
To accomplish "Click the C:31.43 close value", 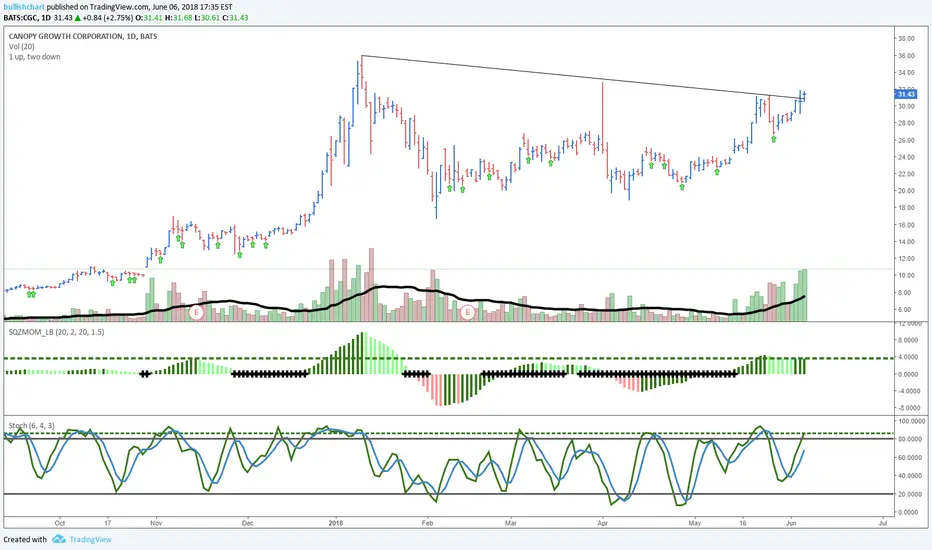I will [235, 18].
